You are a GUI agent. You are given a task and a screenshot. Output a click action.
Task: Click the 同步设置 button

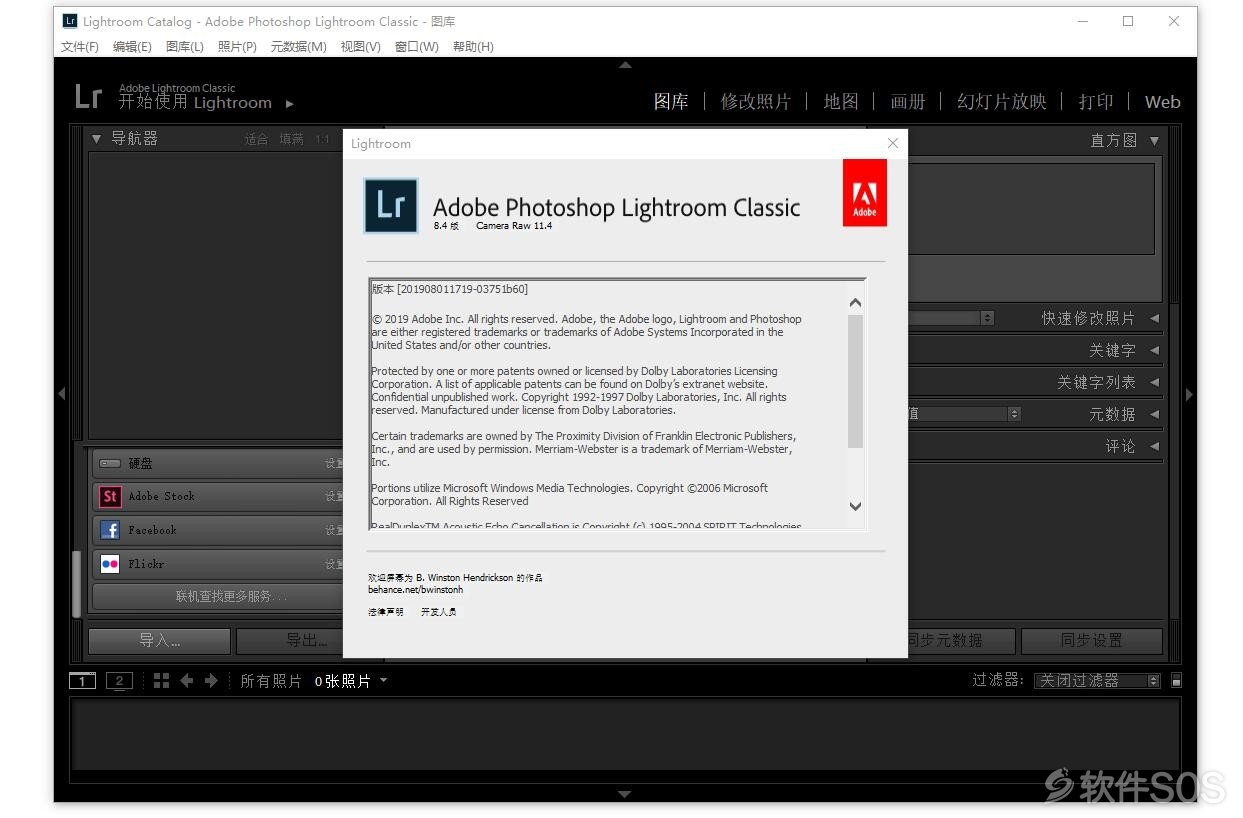click(1092, 640)
